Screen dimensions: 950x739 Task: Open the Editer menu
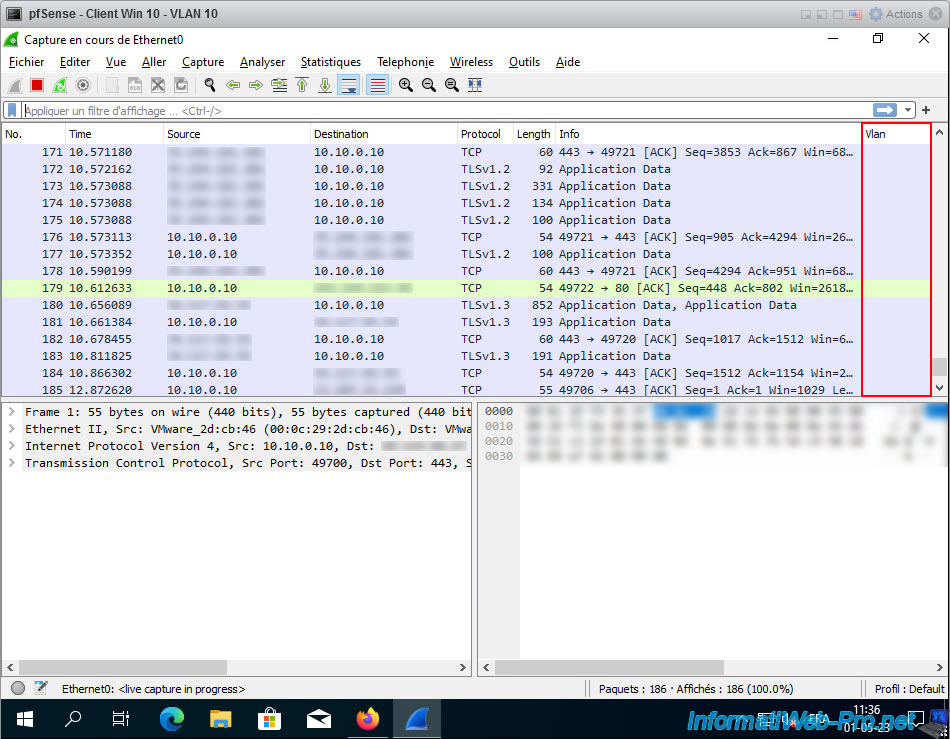coord(75,62)
